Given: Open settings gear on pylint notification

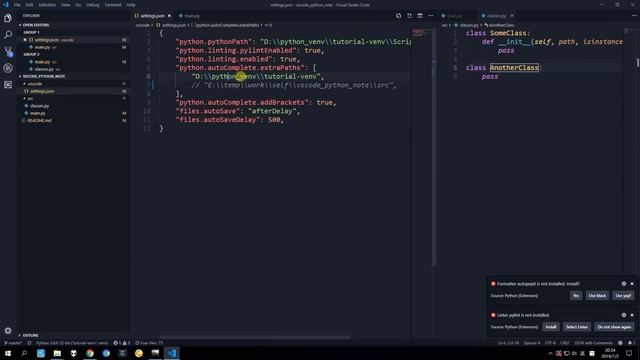Looking at the screenshot, I should pyautogui.click(x=624, y=315).
